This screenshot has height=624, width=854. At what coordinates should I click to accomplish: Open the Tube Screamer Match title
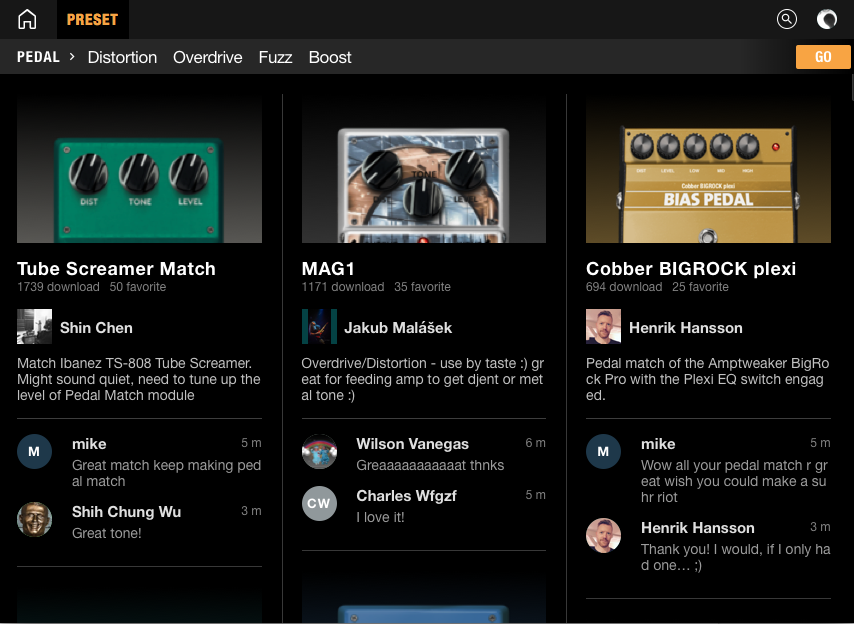point(116,268)
